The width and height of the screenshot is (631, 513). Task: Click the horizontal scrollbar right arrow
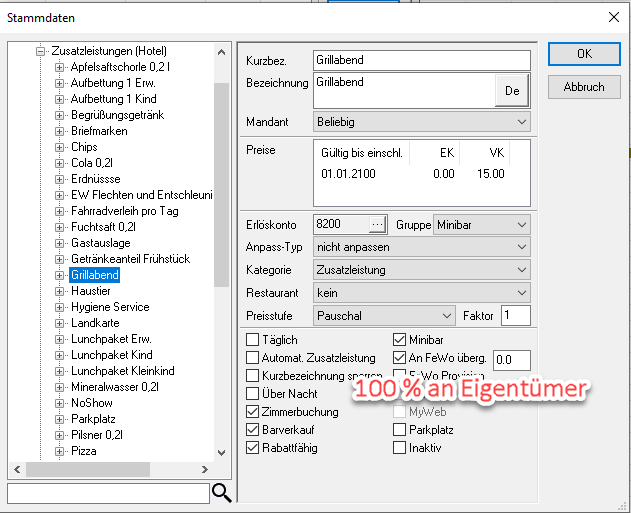[x=205, y=470]
